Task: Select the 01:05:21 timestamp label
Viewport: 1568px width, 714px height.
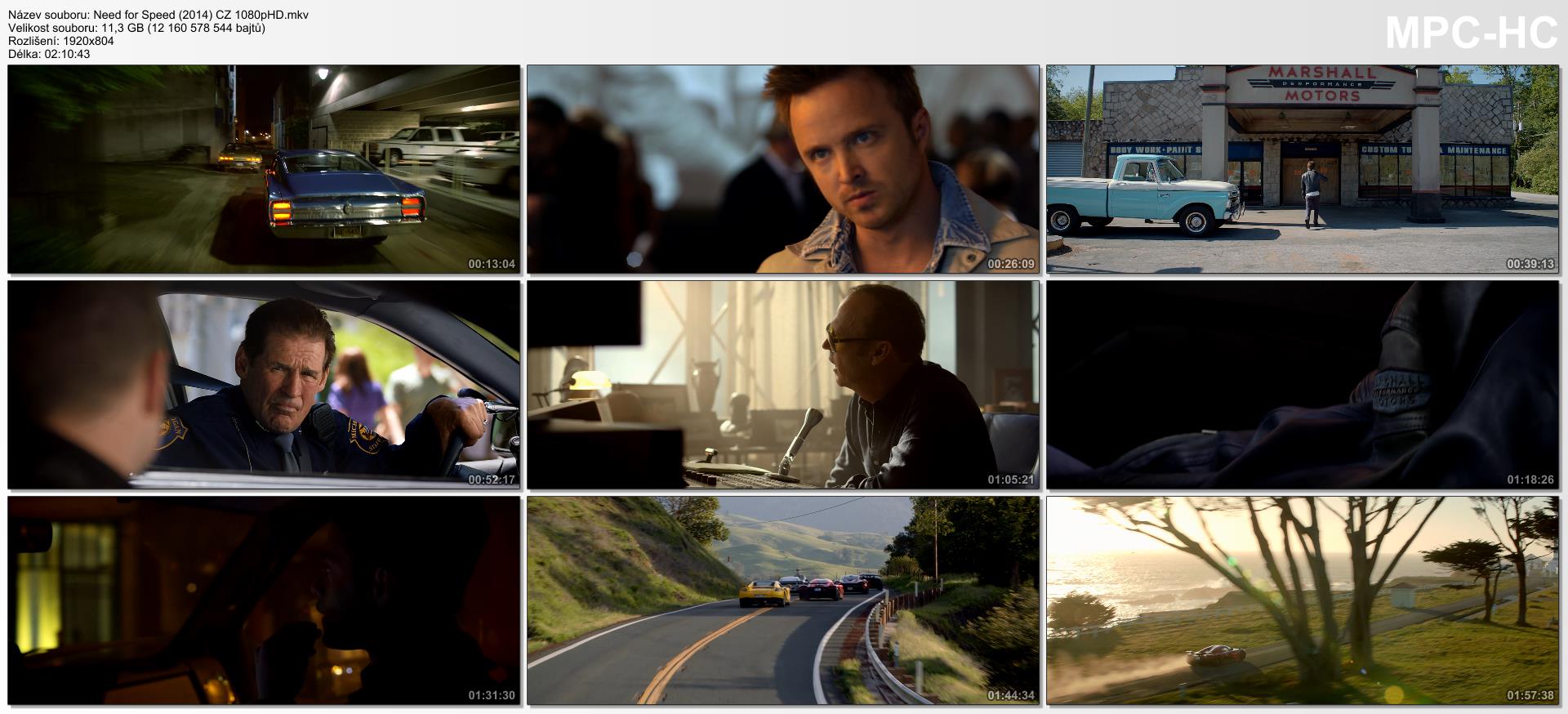Action: click(1011, 480)
